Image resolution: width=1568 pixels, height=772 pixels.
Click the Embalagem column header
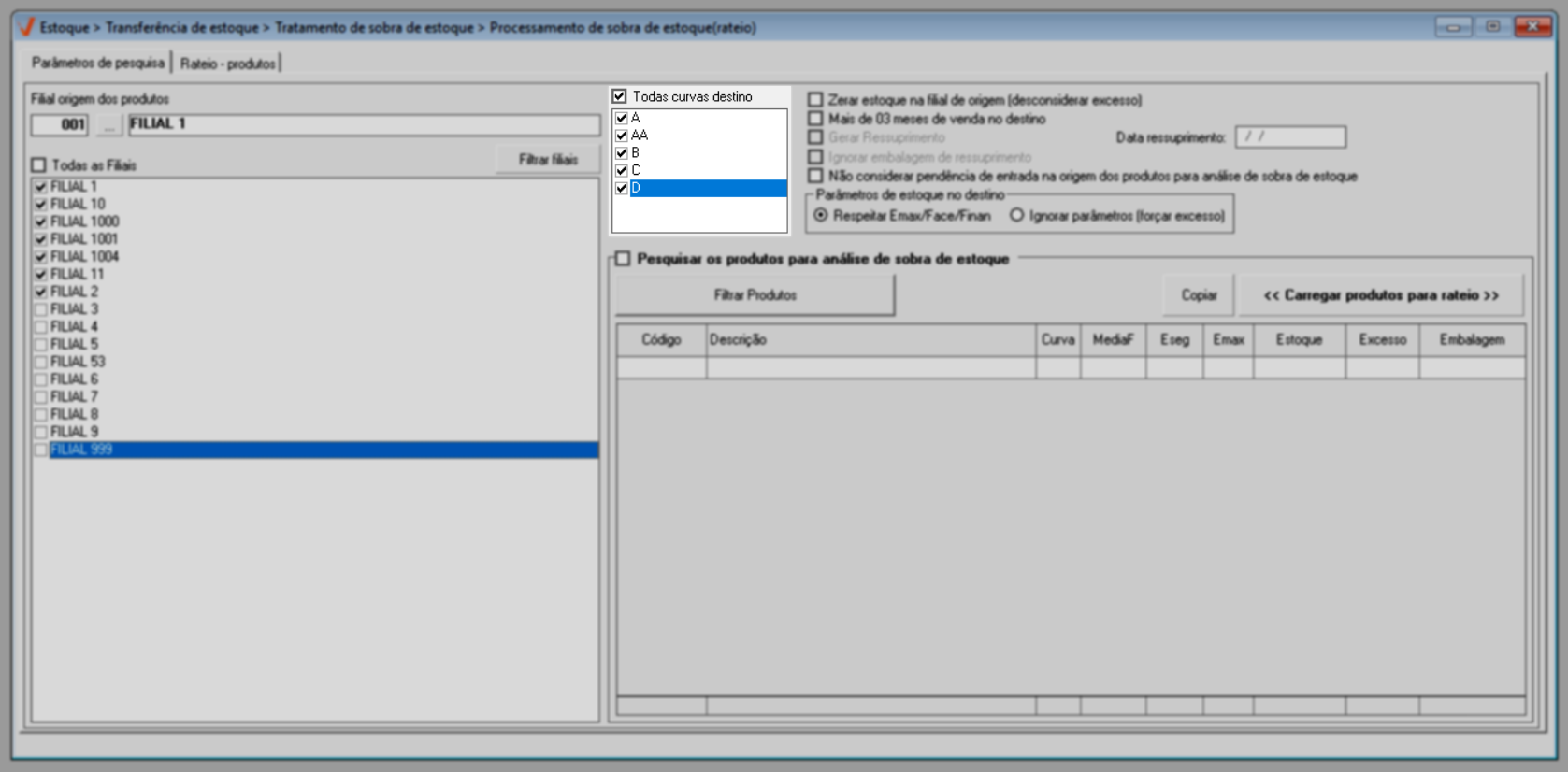coord(1473,340)
